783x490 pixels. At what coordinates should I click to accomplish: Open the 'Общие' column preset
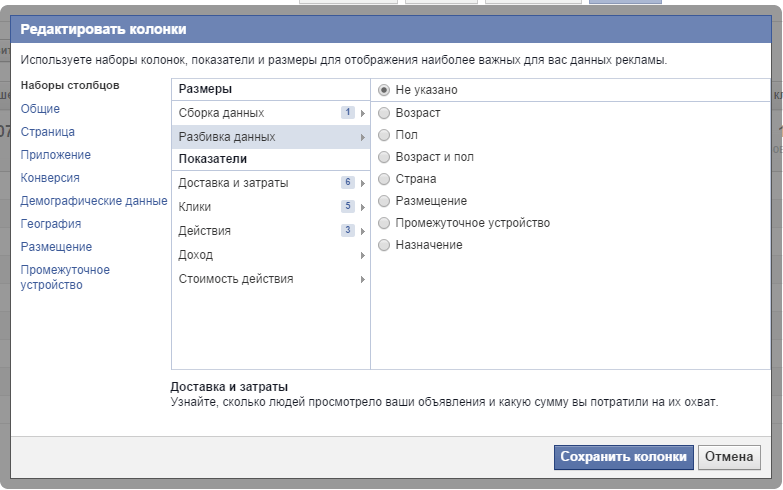pos(40,109)
